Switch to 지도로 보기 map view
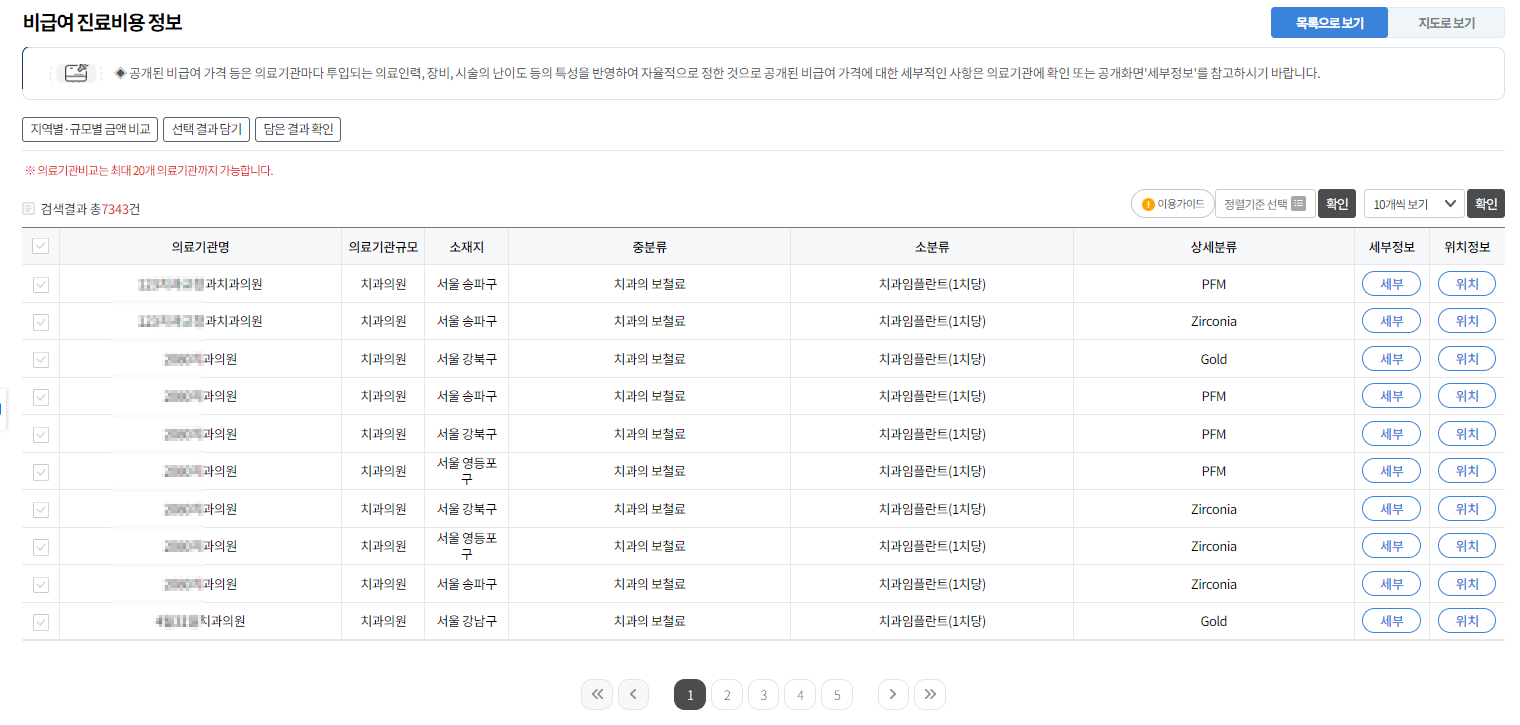The image size is (1520, 725). point(1446,23)
